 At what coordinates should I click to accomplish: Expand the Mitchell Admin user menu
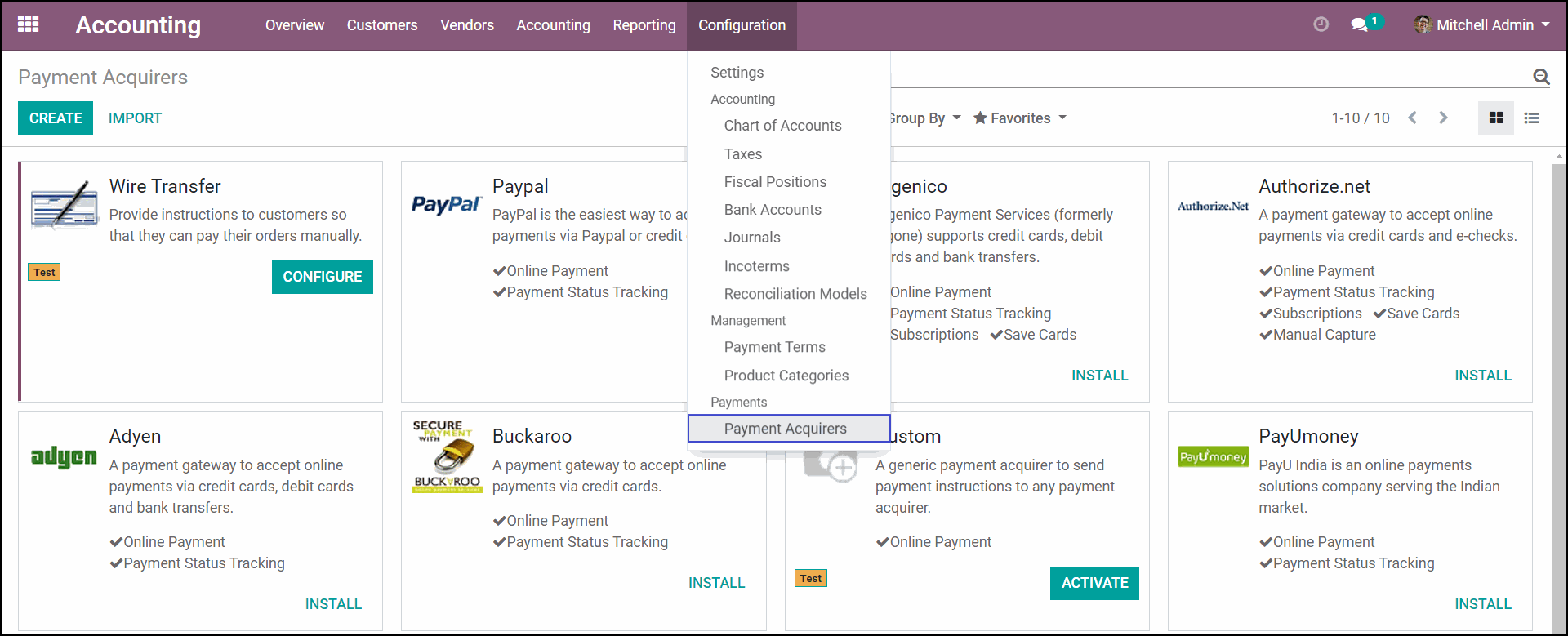tap(1483, 24)
